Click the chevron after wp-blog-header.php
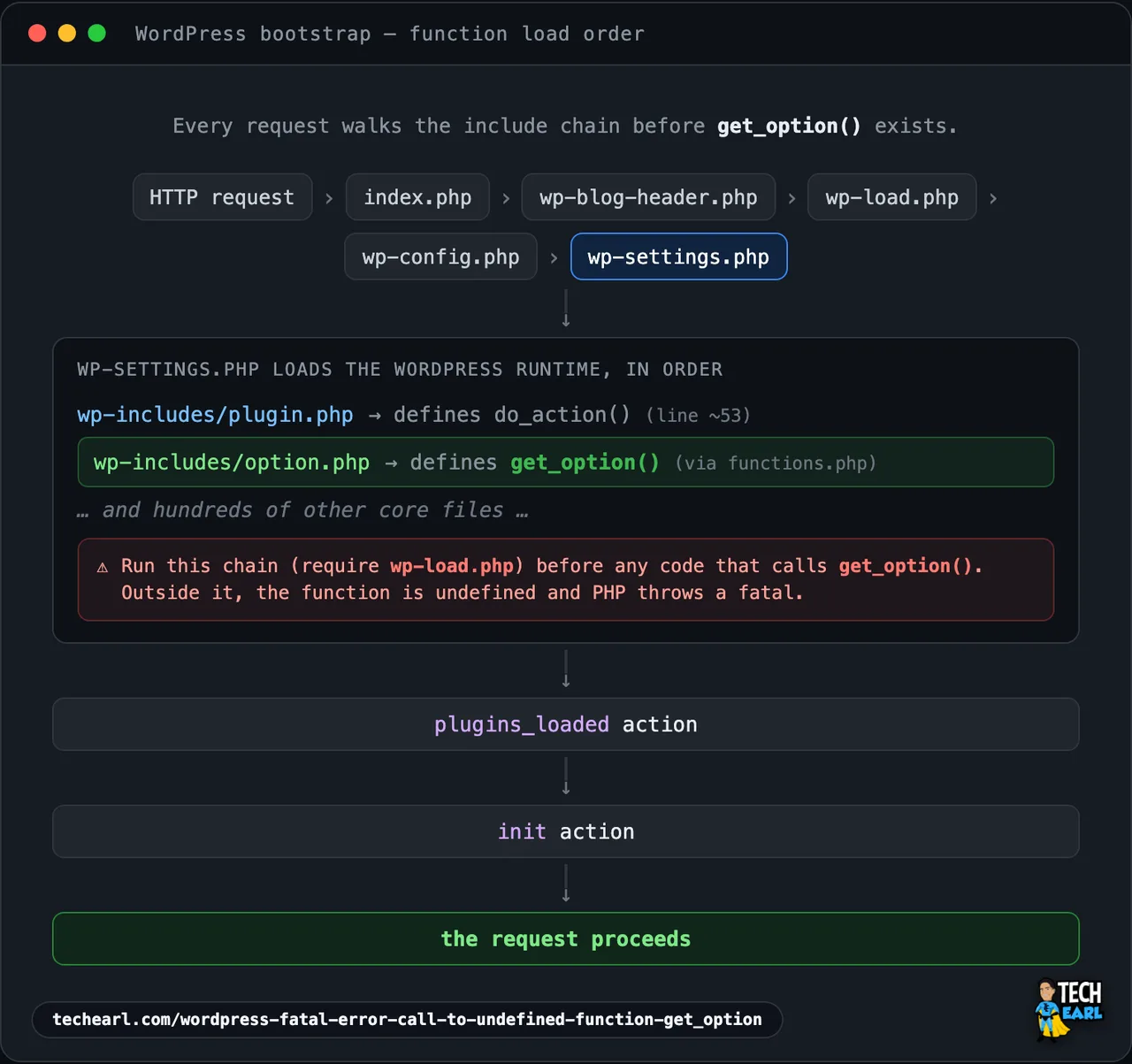Screen dimensions: 1132x1064 [x=792, y=198]
